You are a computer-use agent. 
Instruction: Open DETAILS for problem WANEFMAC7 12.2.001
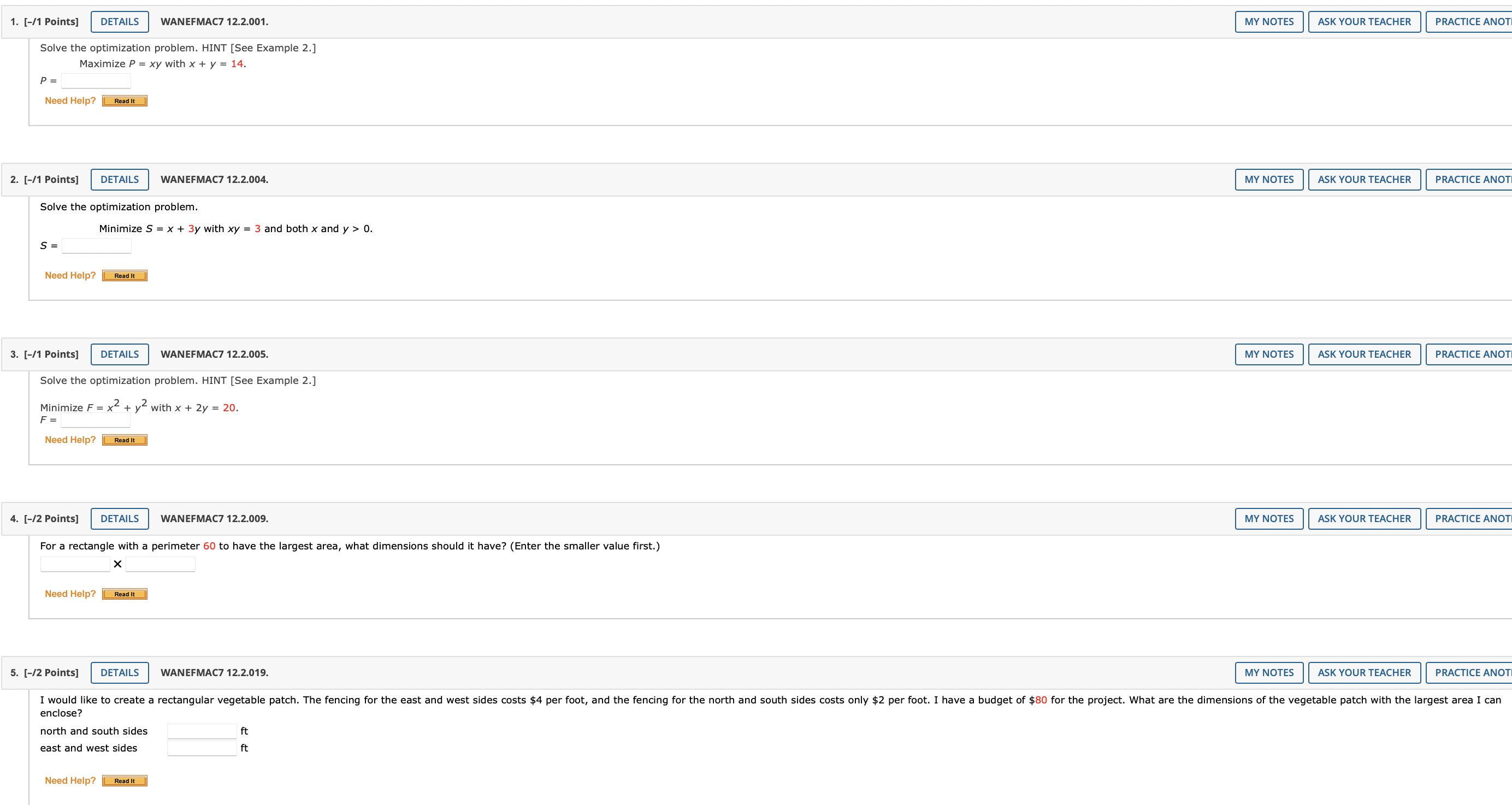point(119,21)
